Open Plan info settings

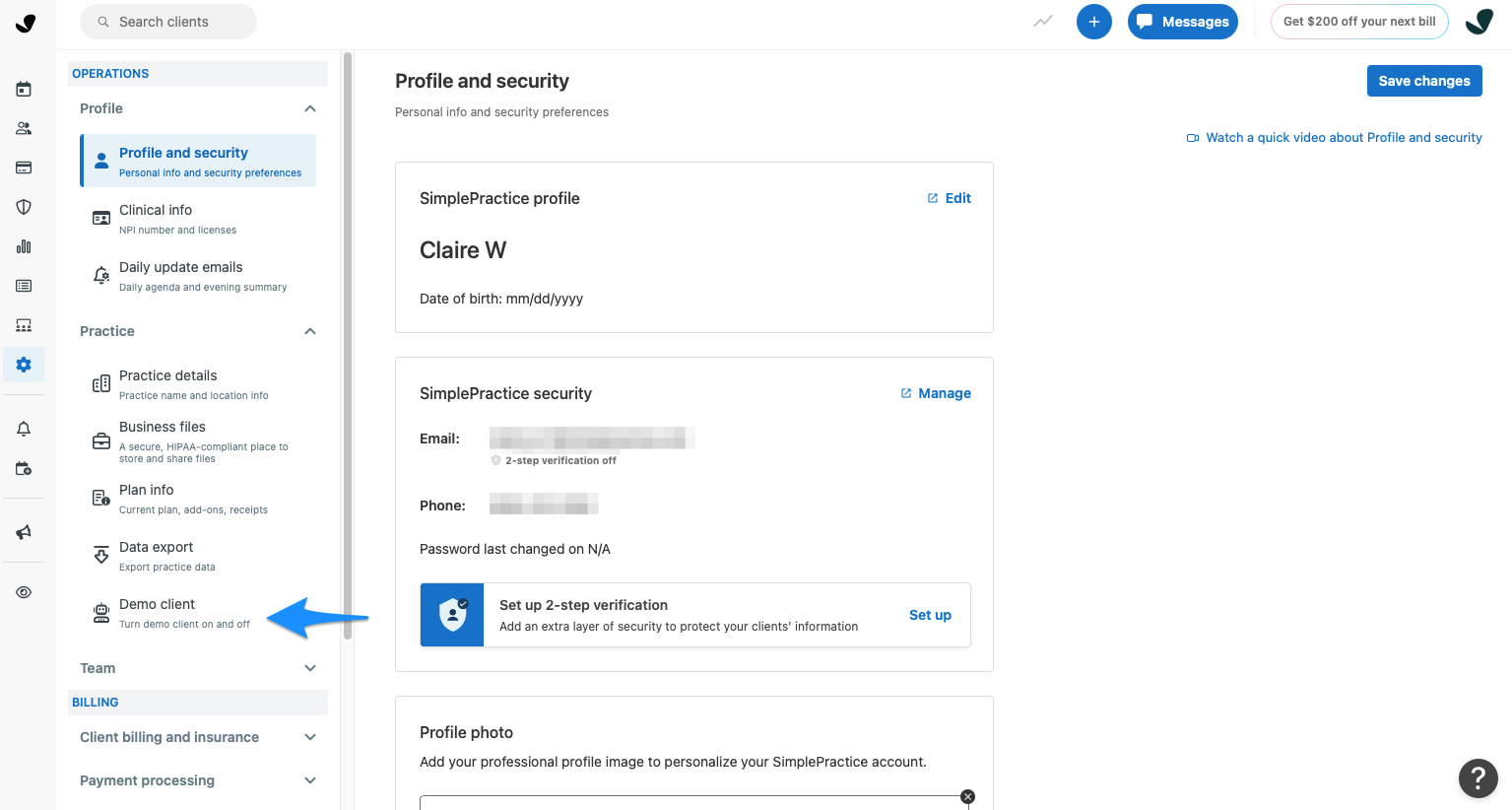tap(198, 499)
